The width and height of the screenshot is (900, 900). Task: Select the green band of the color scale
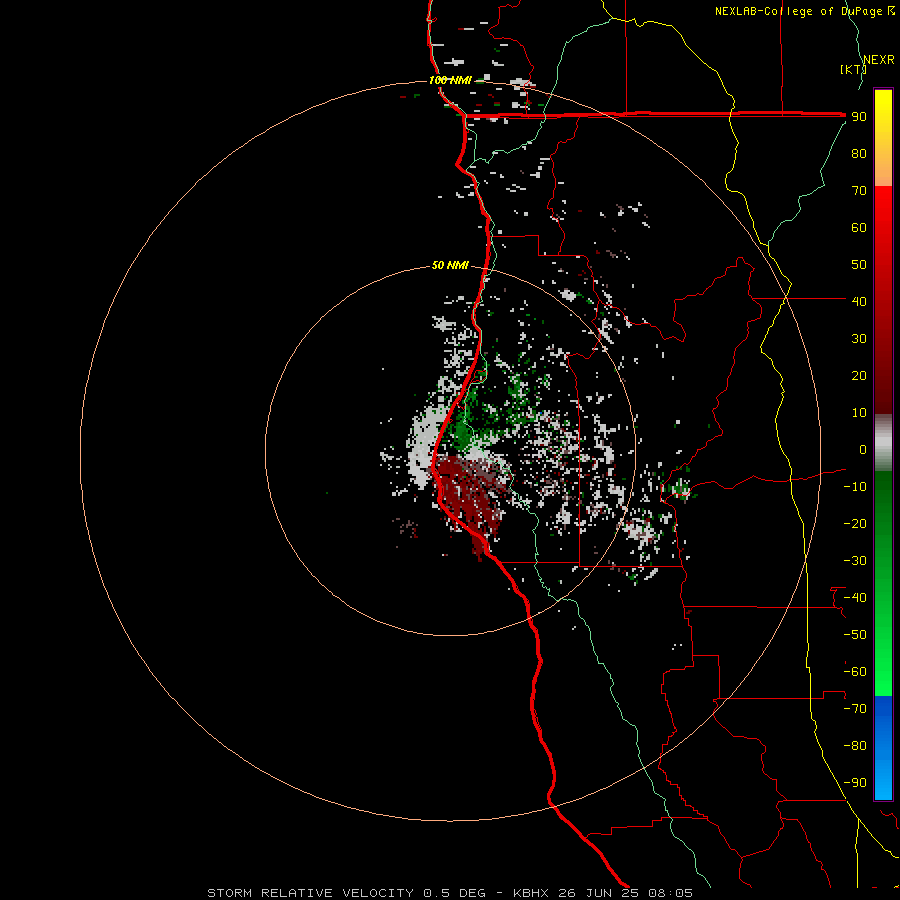[x=883, y=584]
